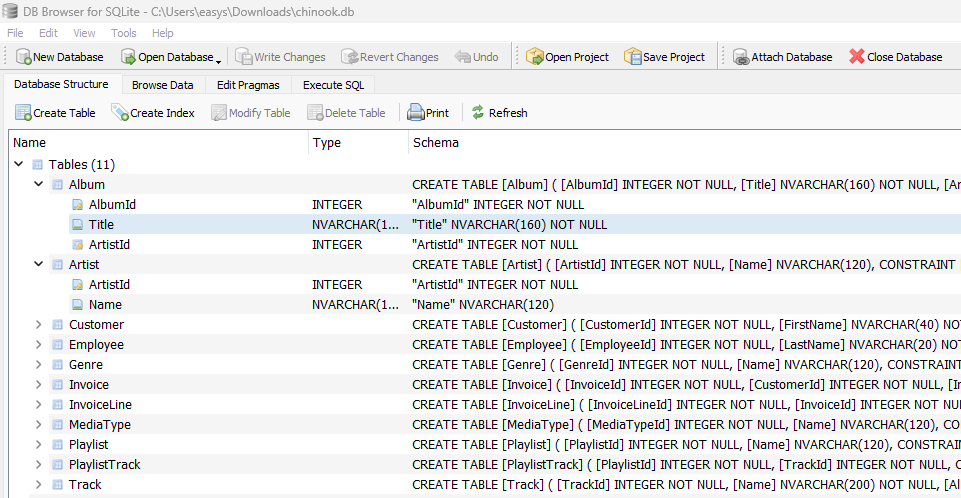Viewport: 961px width, 498px height.
Task: Select the Title row's NVARCHAR type cell
Action: (355, 225)
